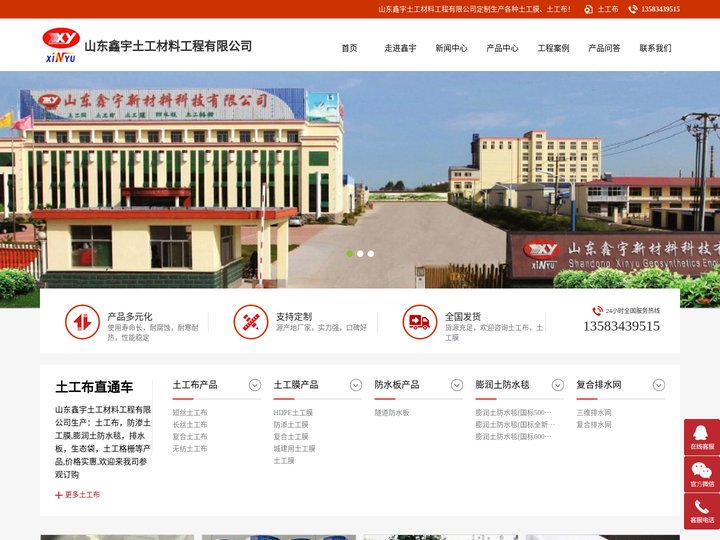This screenshot has width=720, height=540.
Task: Click 全国发货 feature title
Action: (x=463, y=316)
